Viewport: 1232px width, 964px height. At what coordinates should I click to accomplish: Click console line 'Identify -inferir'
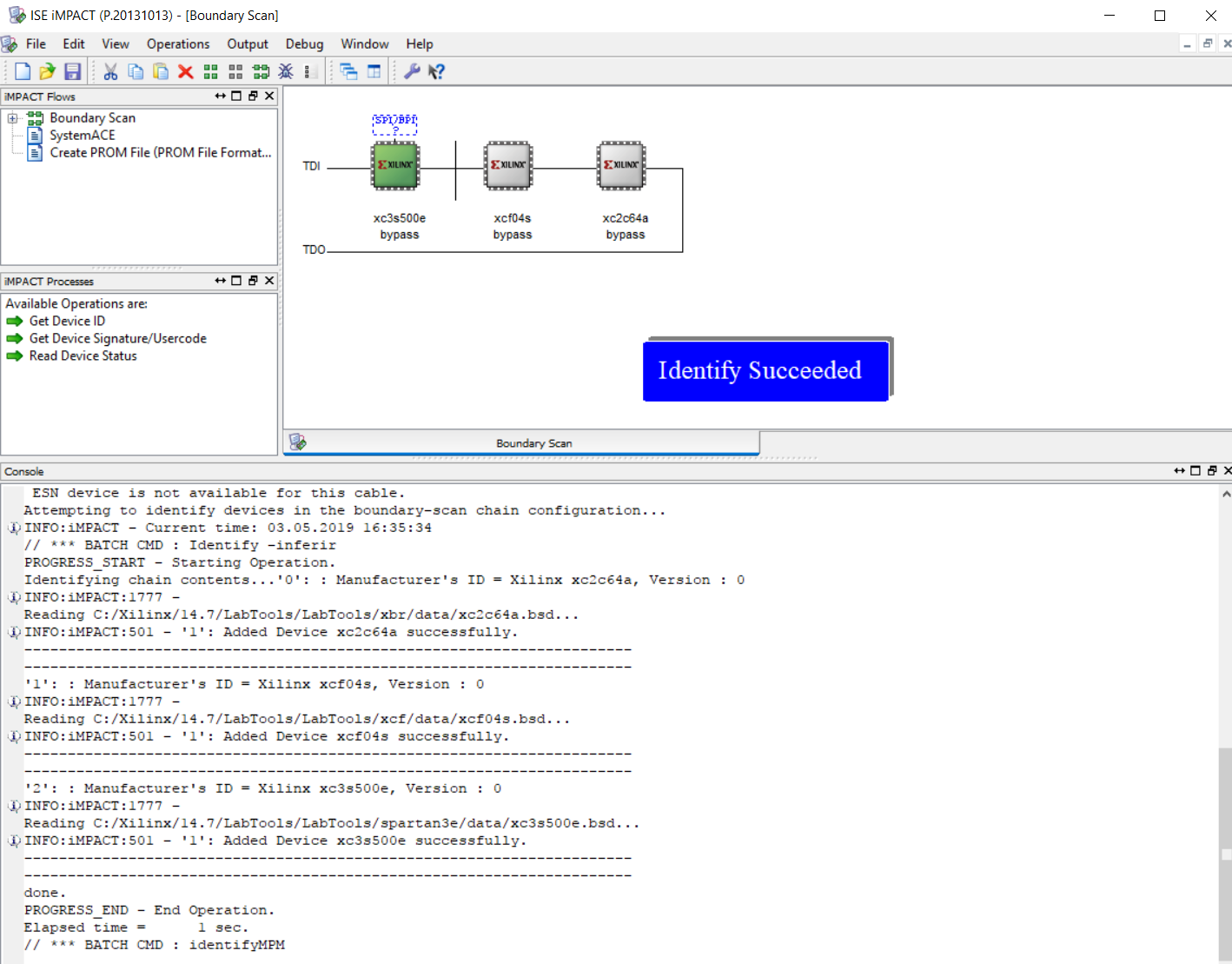point(180,545)
